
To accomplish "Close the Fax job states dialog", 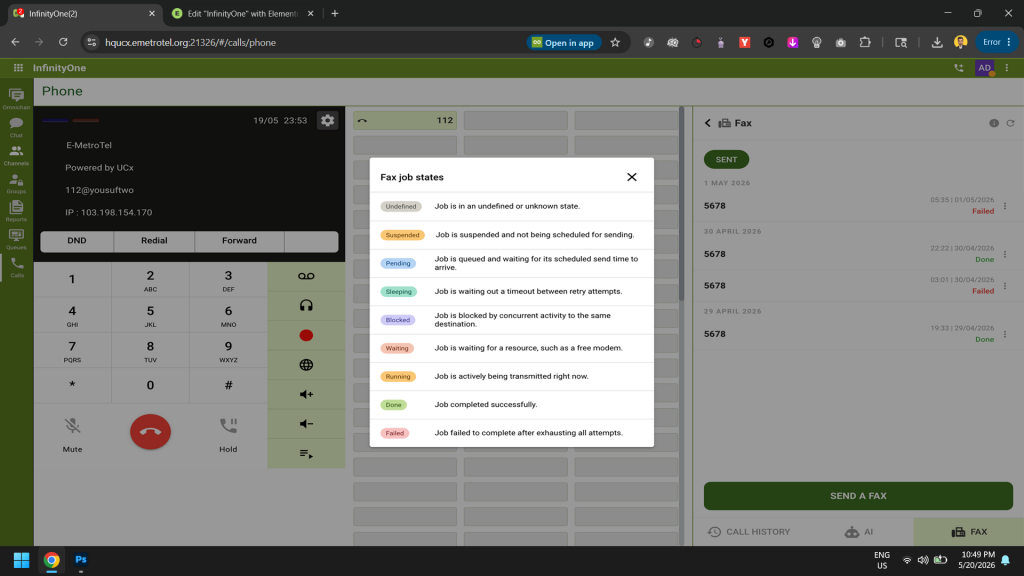I will (x=632, y=177).
